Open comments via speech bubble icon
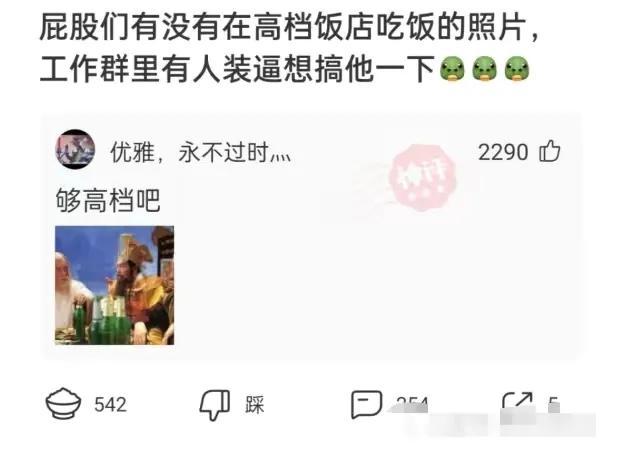 (x=366, y=404)
